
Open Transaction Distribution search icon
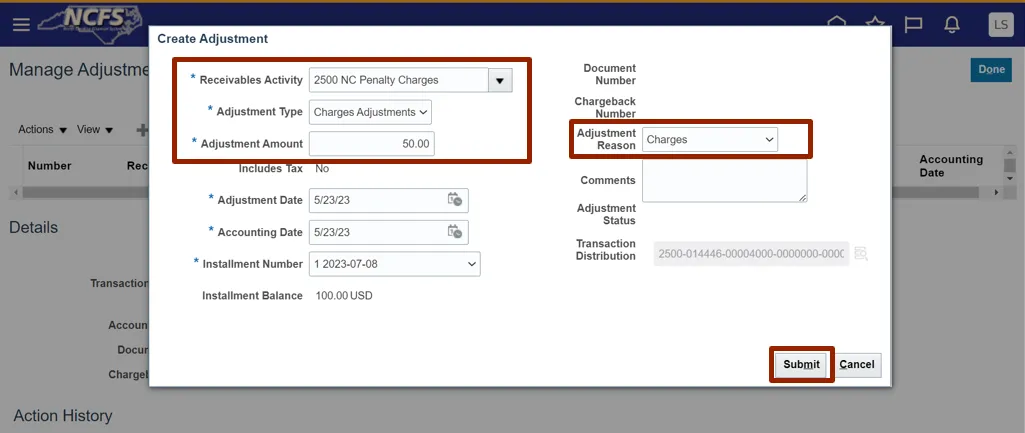tap(861, 254)
